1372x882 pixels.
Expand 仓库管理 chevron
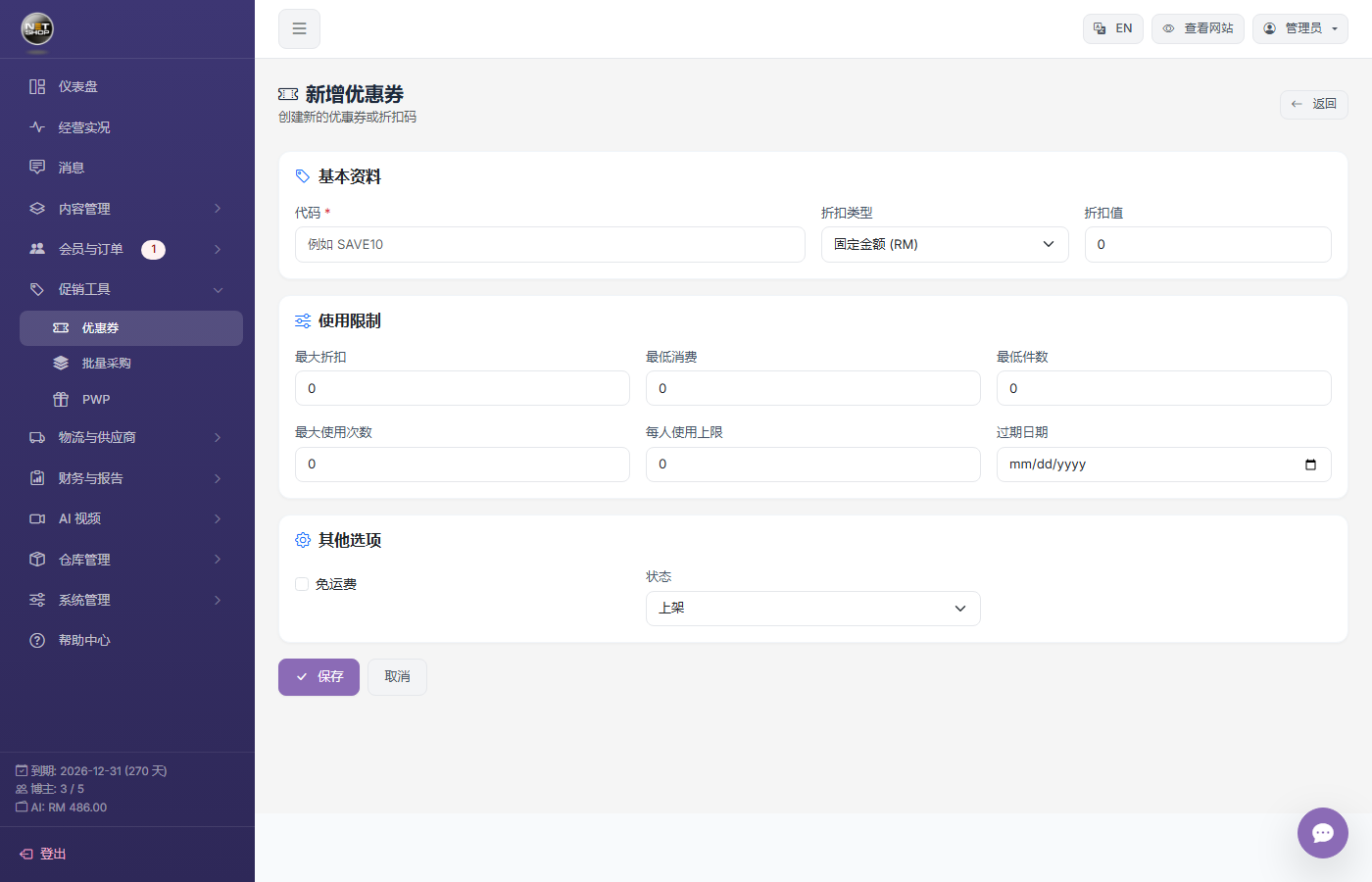218,560
